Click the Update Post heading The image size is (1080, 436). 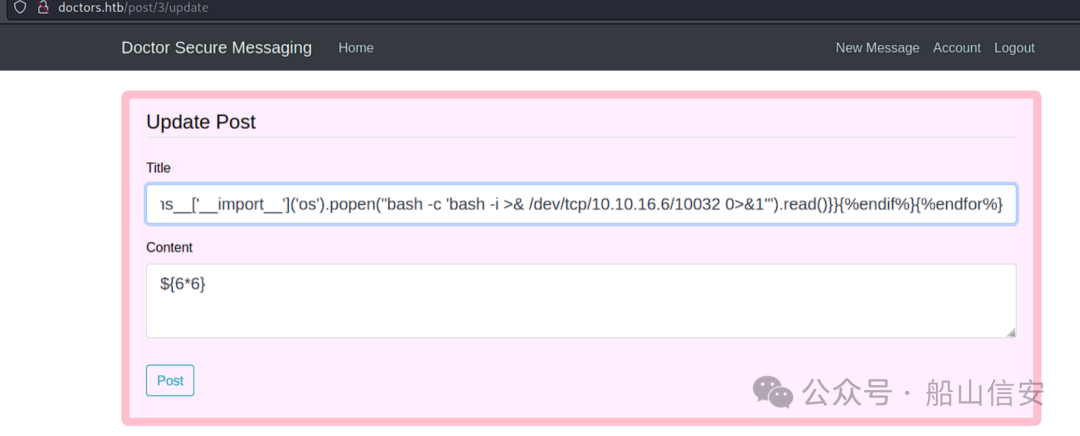click(201, 122)
